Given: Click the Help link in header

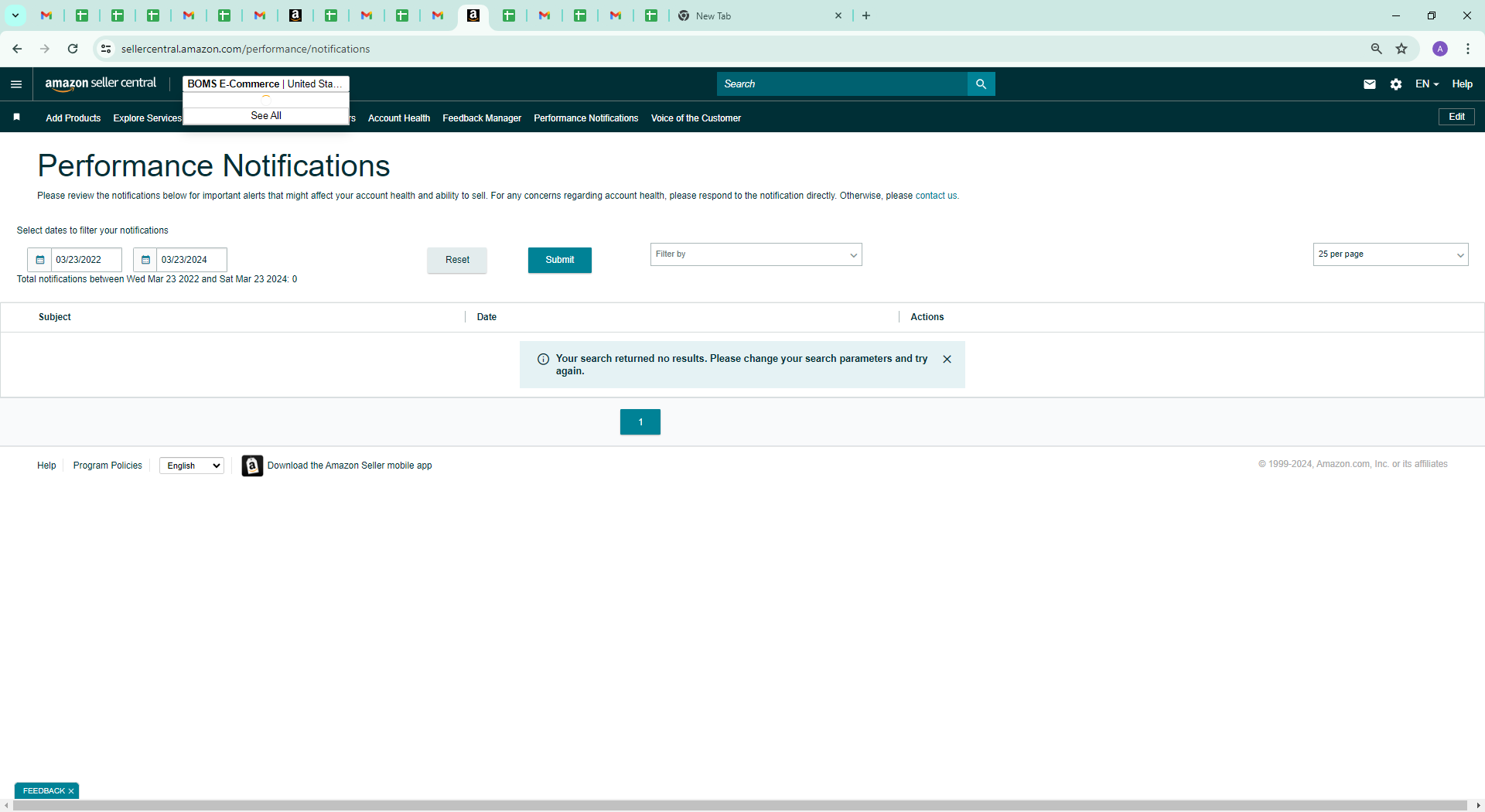Looking at the screenshot, I should pyautogui.click(x=1462, y=84).
